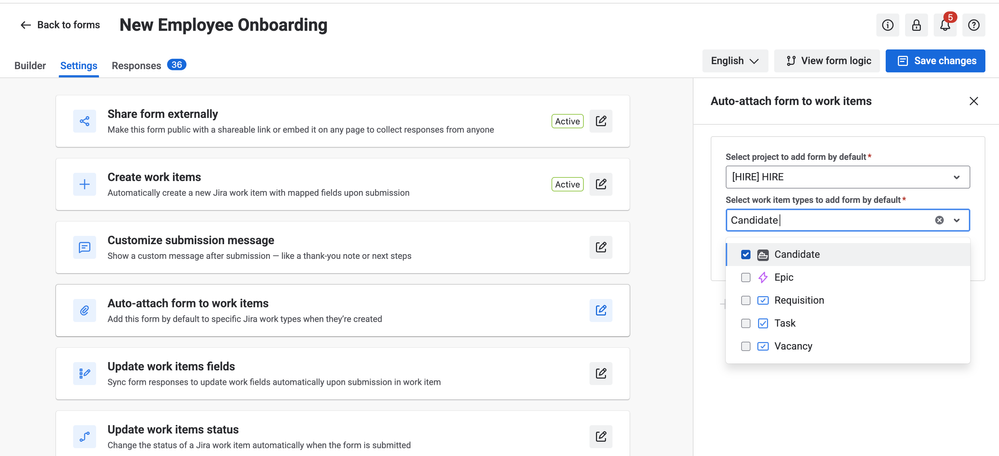Click the Candidate work type icon
999x456 pixels.
tap(763, 255)
